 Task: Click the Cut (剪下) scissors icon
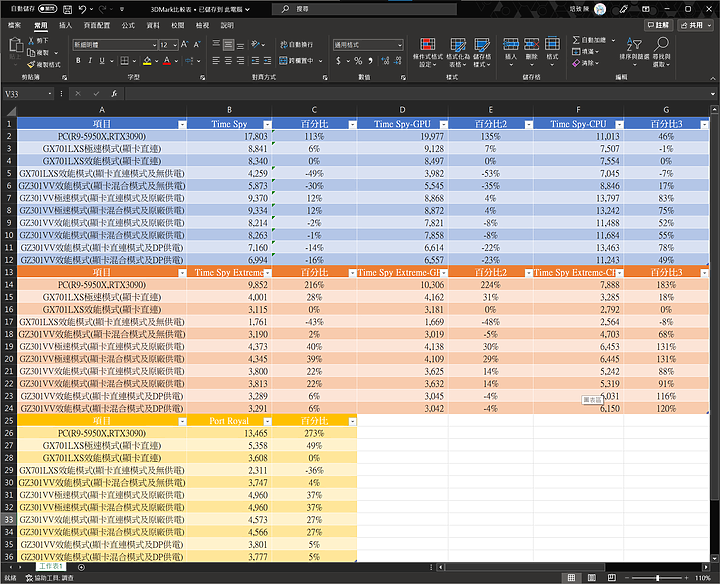pyautogui.click(x=31, y=40)
